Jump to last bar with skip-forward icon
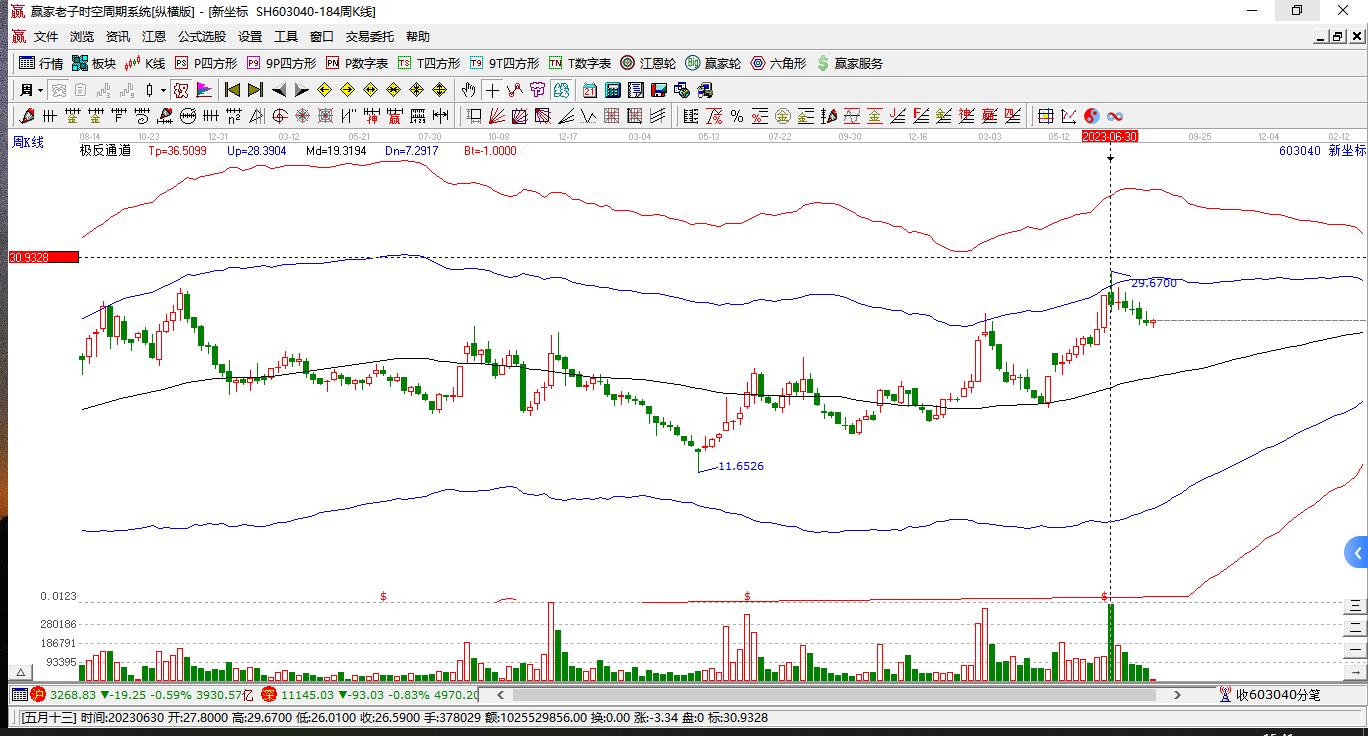 point(255,90)
